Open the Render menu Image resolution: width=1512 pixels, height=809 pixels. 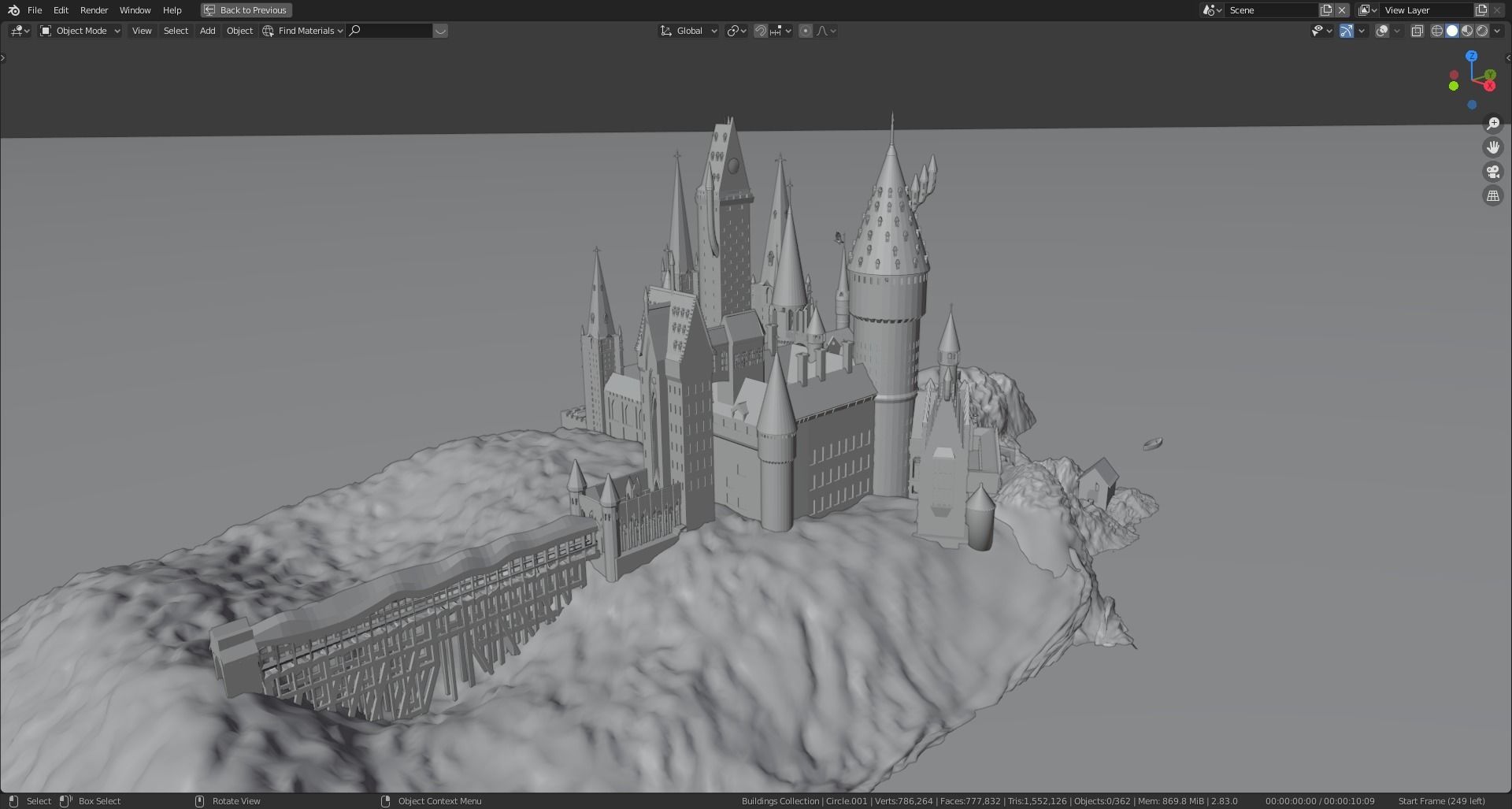[x=94, y=10]
